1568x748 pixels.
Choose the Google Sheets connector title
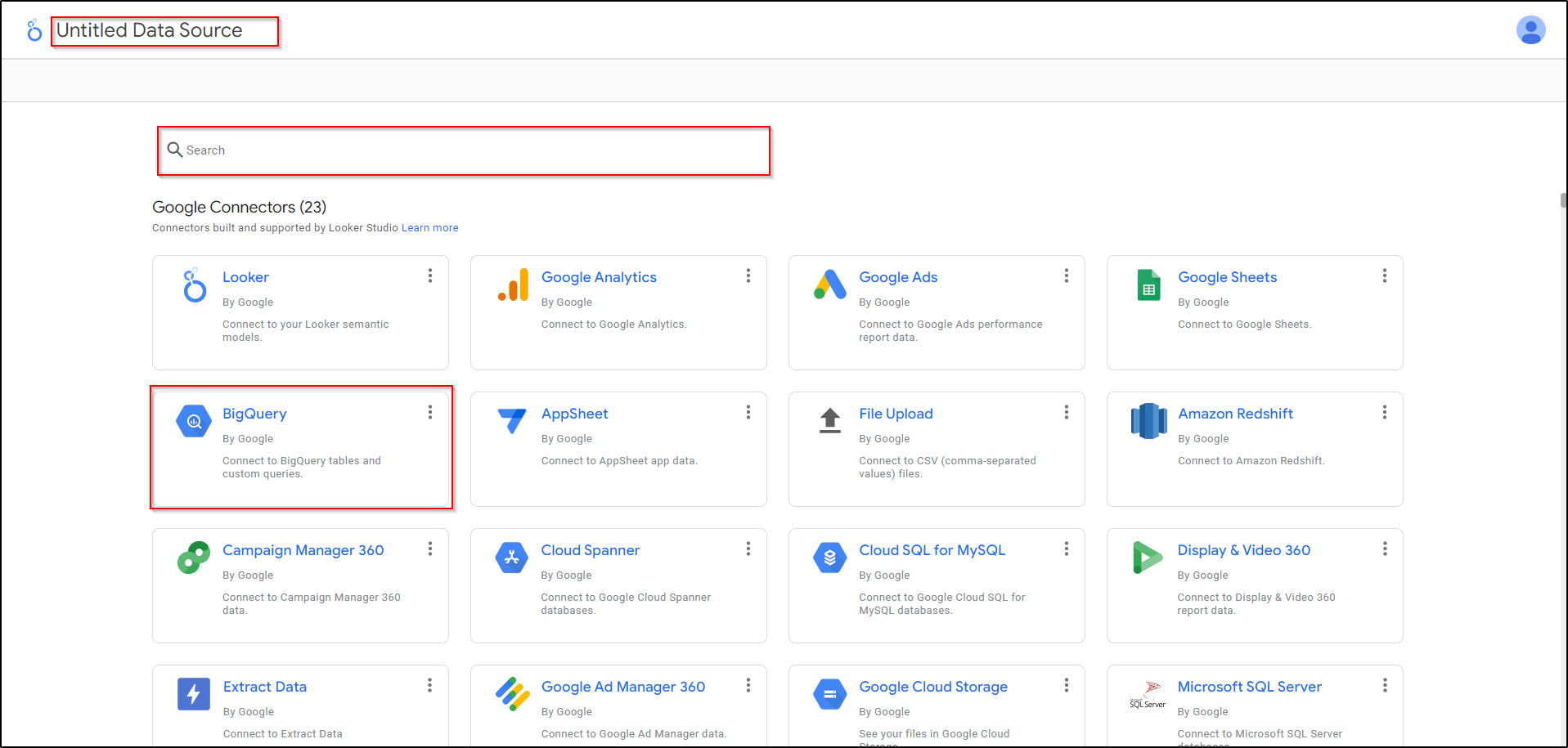click(x=1227, y=277)
